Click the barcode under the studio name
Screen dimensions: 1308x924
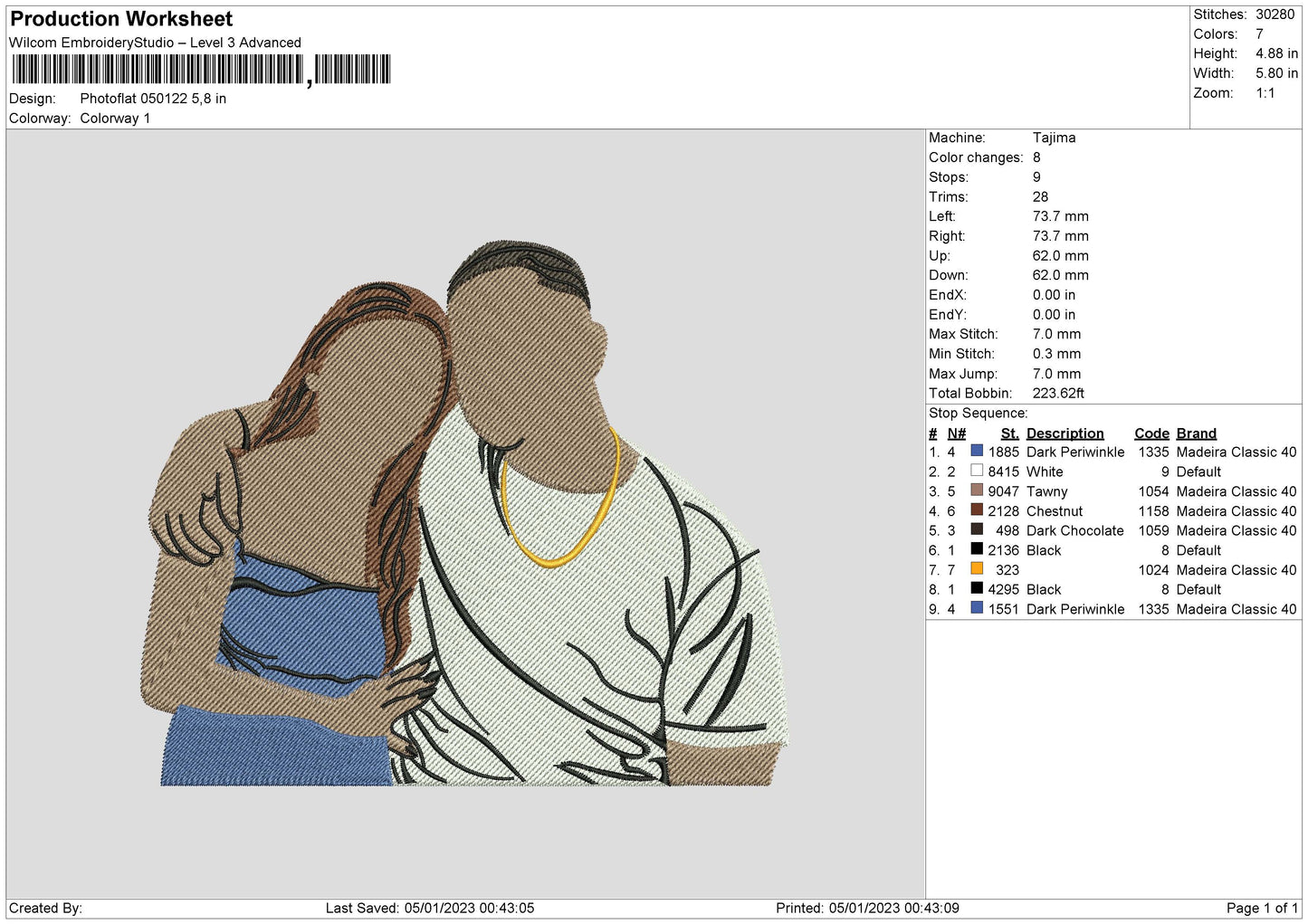coord(201,70)
